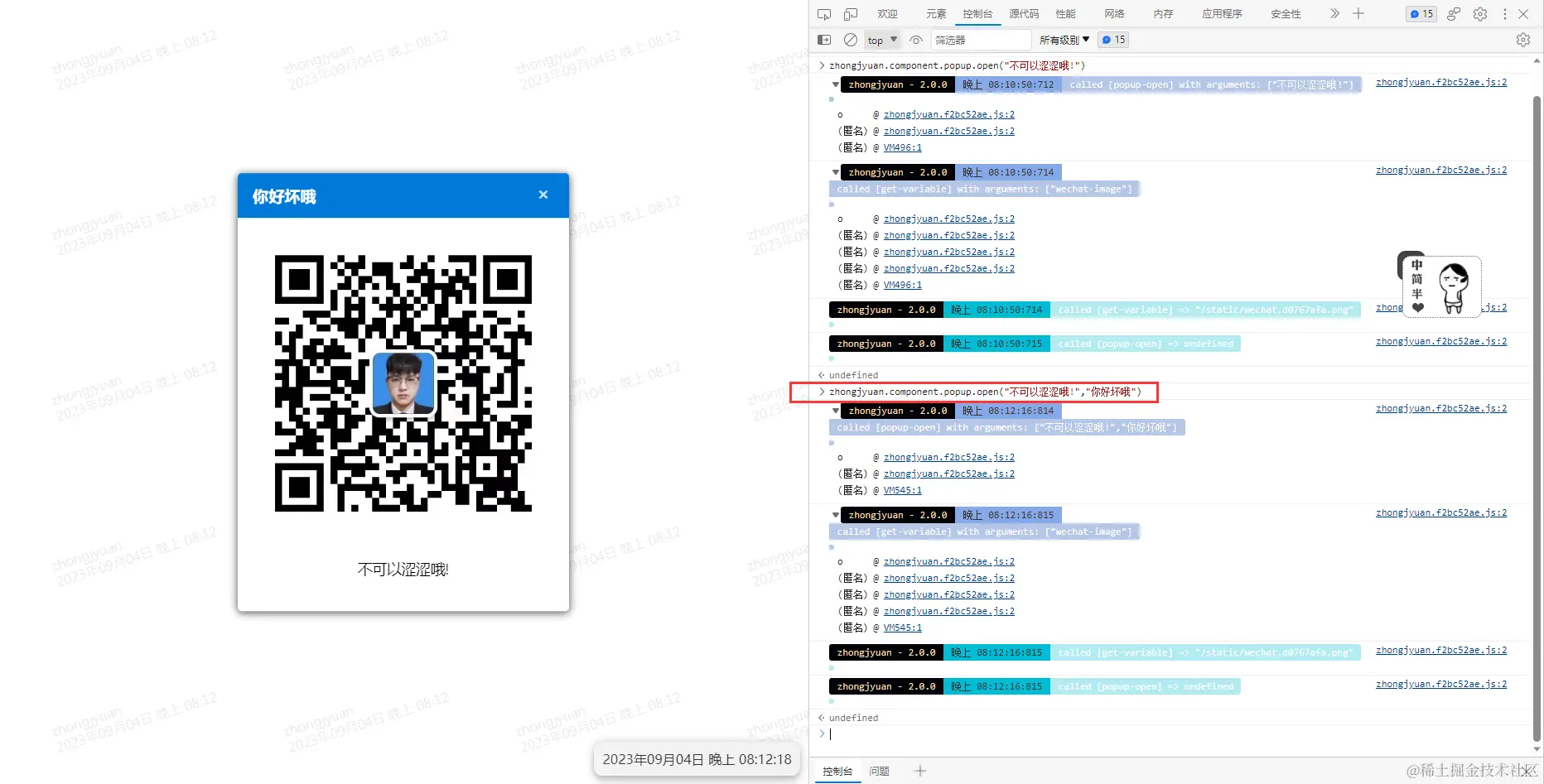This screenshot has height=784, width=1544.
Task: Click the second popup.open command with "你好坏哦"
Action: 985,392
